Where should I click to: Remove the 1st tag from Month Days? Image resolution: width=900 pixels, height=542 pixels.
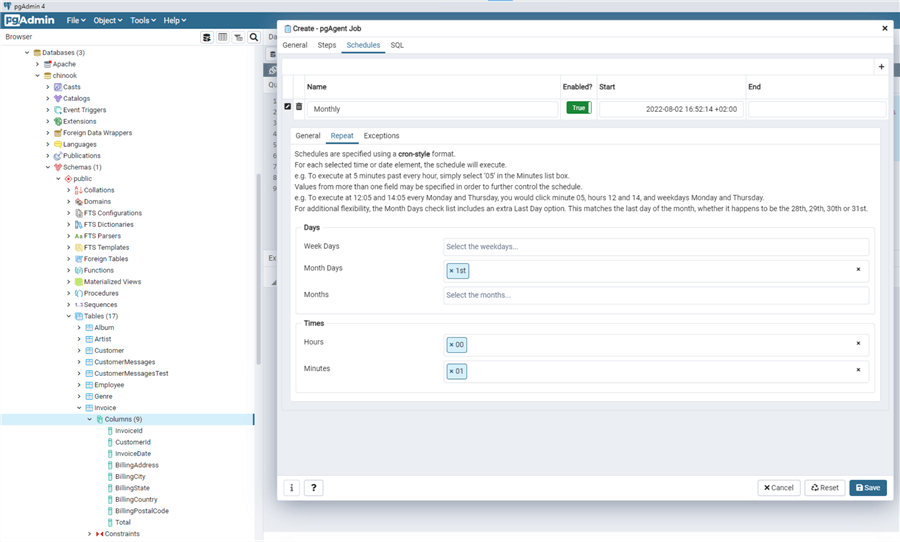tap(451, 271)
